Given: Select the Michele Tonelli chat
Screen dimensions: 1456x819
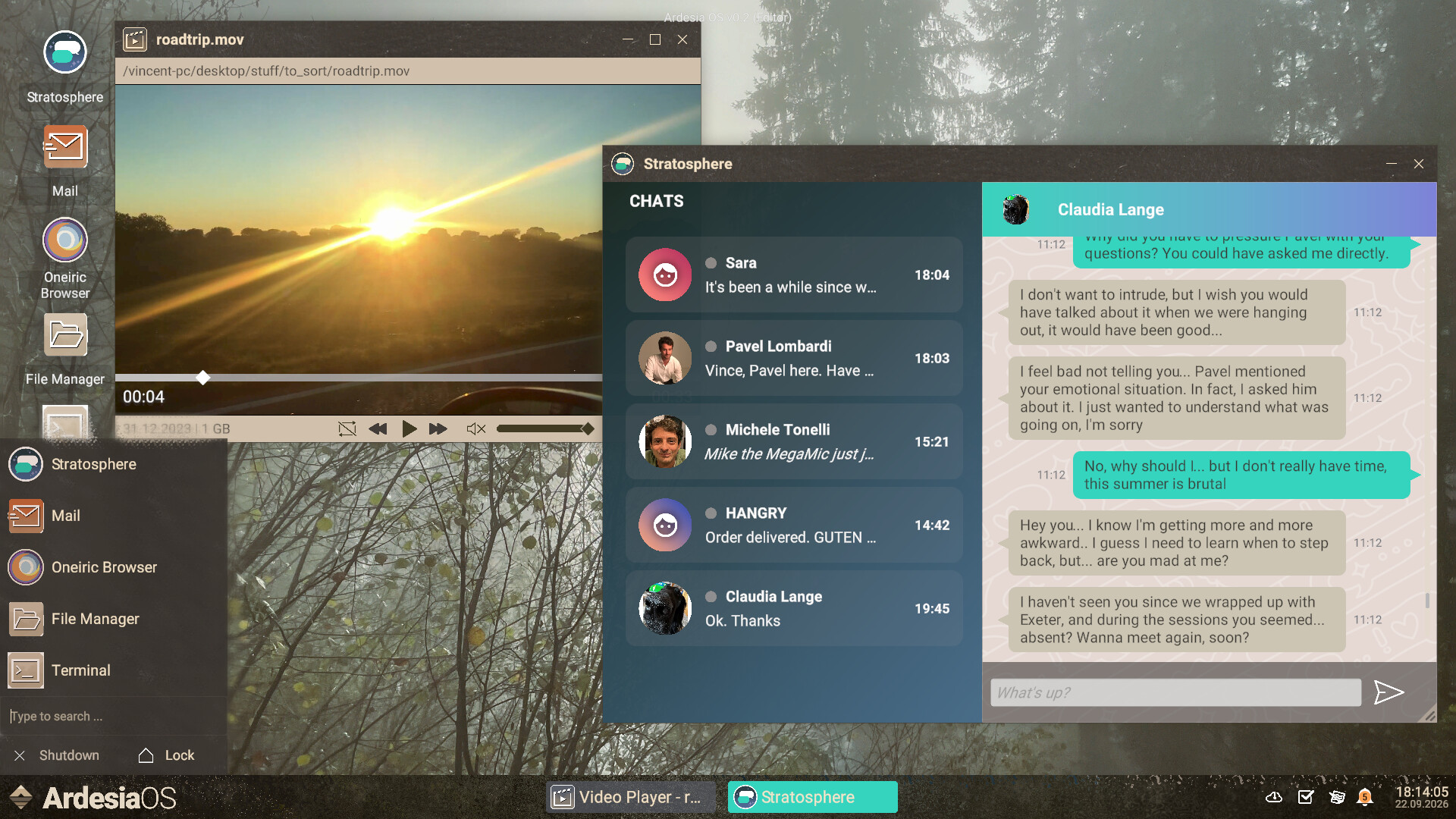Looking at the screenshot, I should [793, 441].
